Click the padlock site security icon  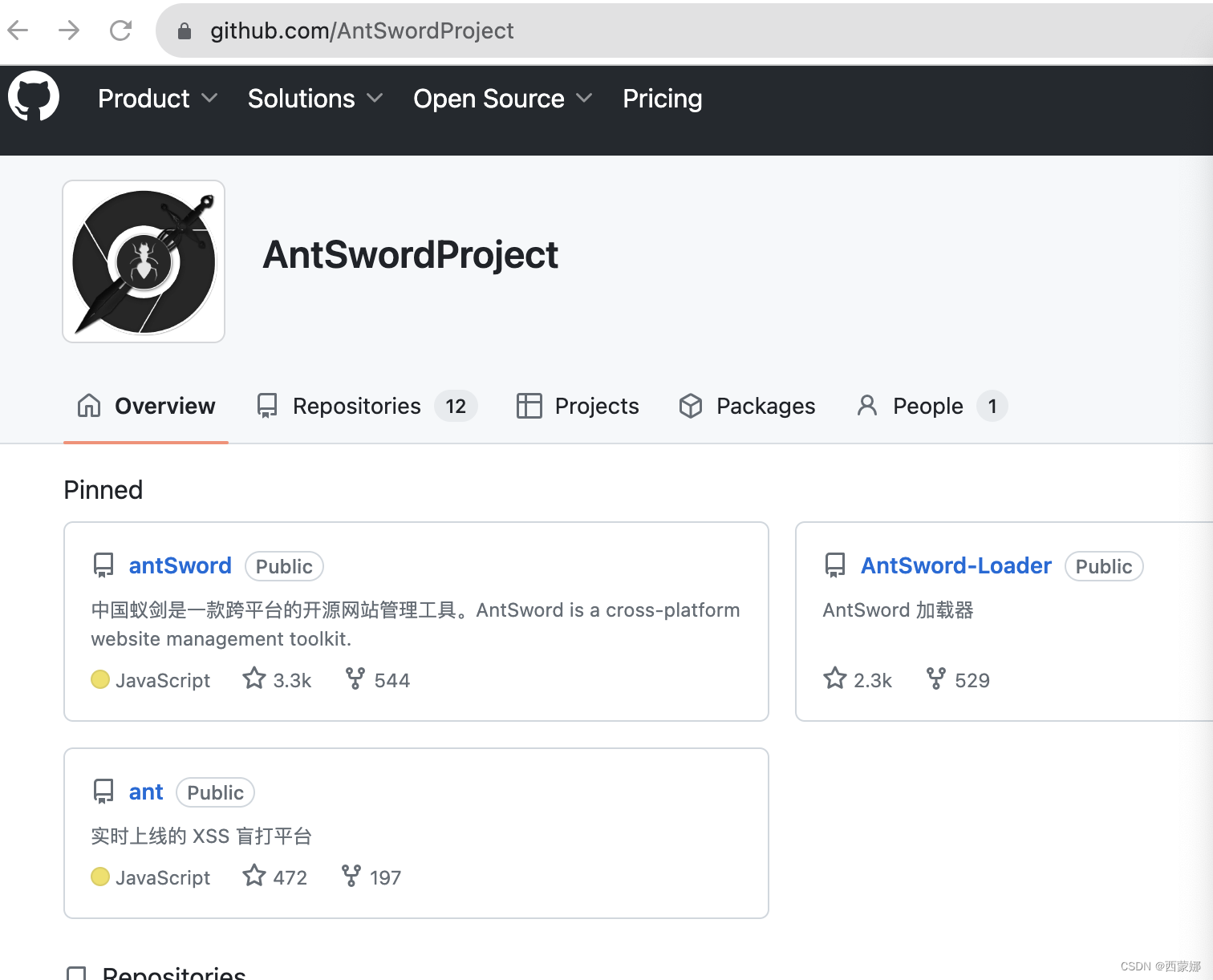pos(185,31)
